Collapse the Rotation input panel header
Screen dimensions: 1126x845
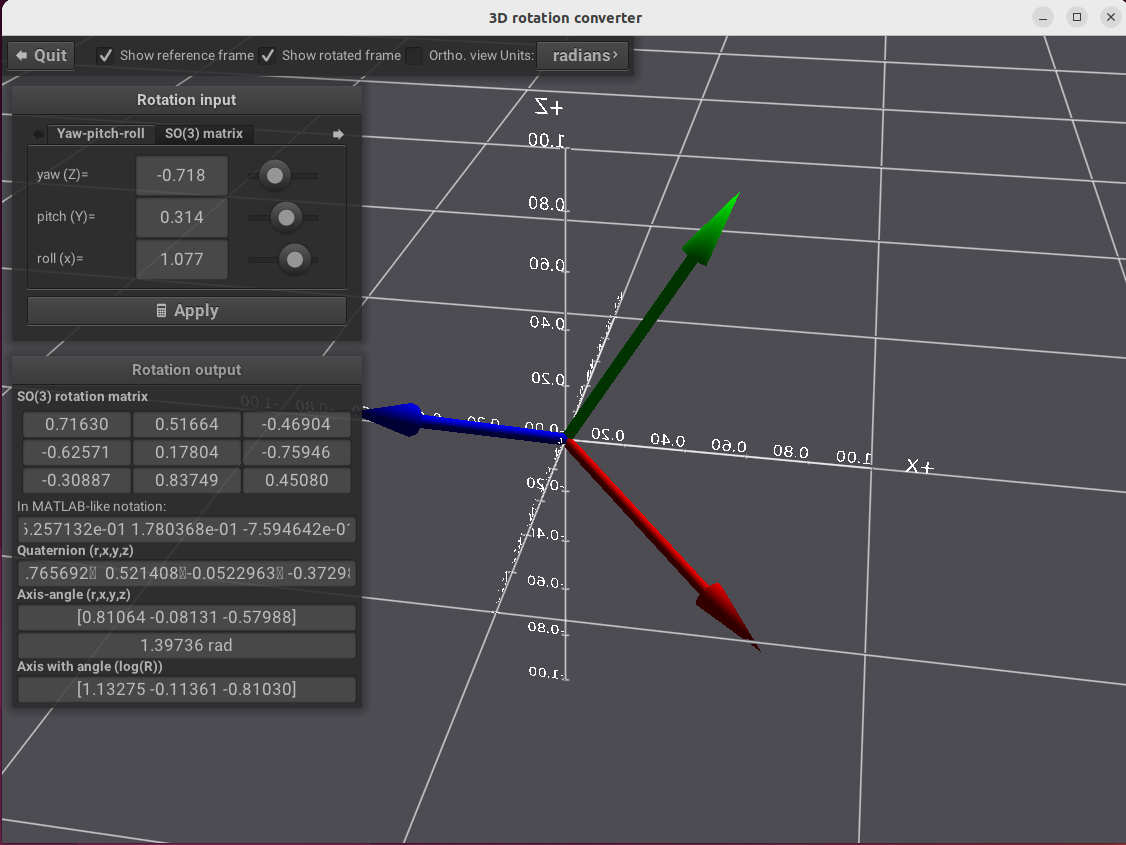[x=187, y=100]
